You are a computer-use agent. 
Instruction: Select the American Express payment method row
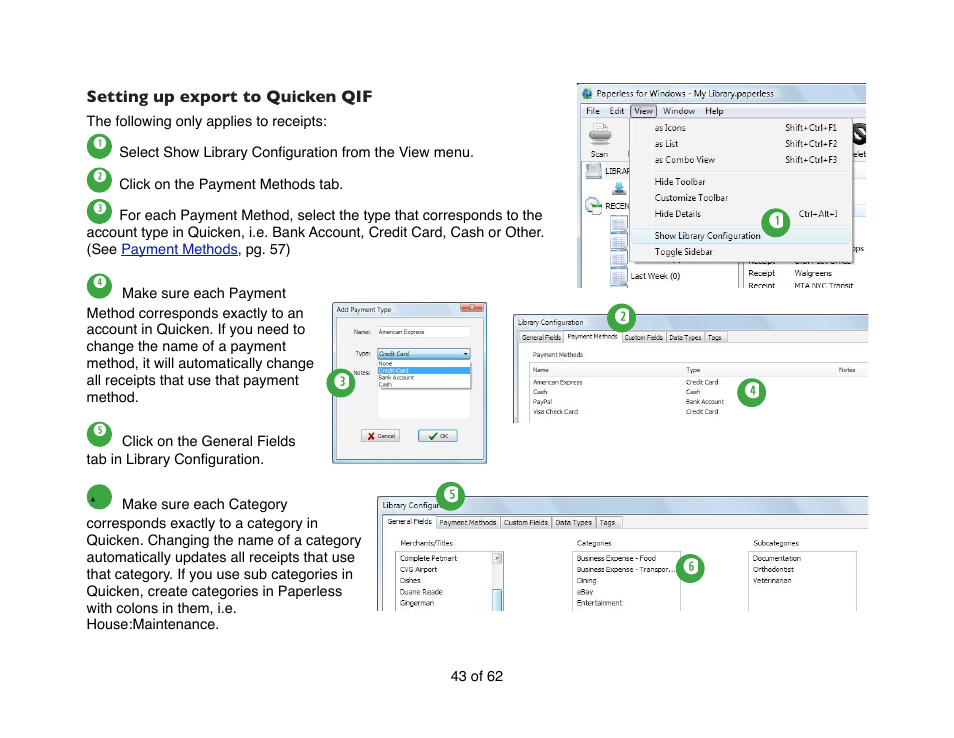(698, 383)
